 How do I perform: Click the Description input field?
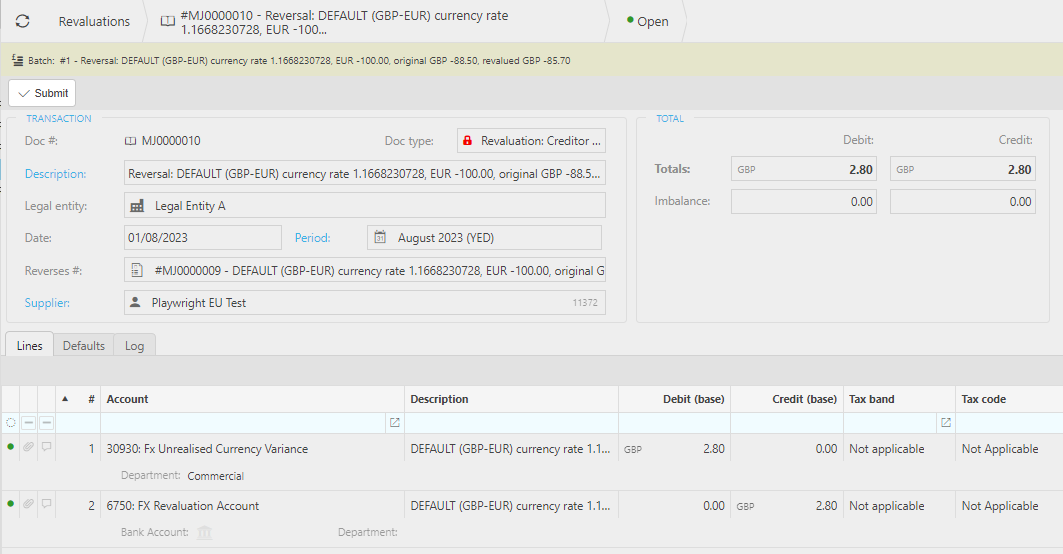[x=365, y=173]
